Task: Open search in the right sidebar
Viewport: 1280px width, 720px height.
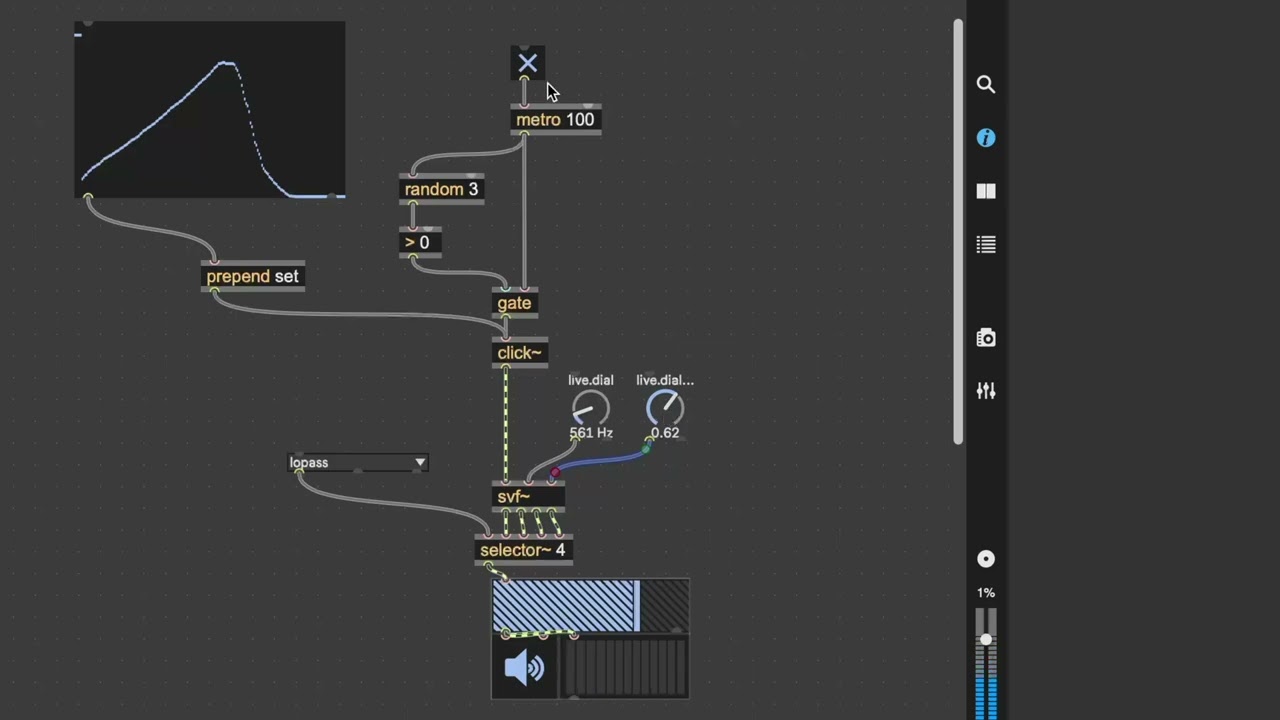Action: click(986, 85)
